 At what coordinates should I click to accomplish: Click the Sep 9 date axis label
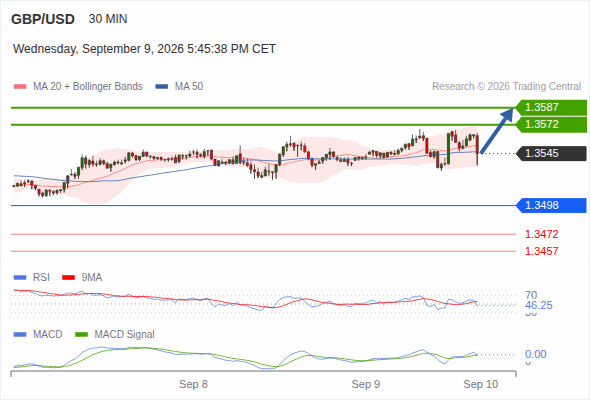(366, 384)
